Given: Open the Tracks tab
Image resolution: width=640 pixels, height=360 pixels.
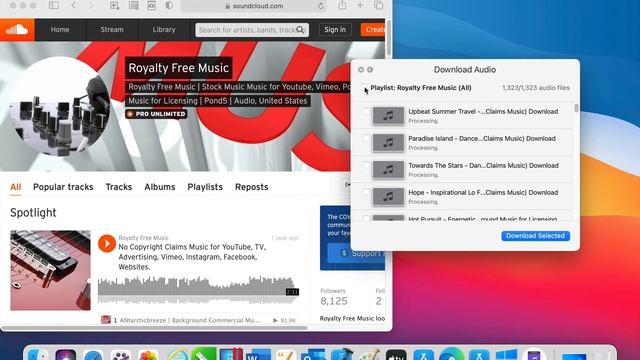Looking at the screenshot, I should (119, 187).
